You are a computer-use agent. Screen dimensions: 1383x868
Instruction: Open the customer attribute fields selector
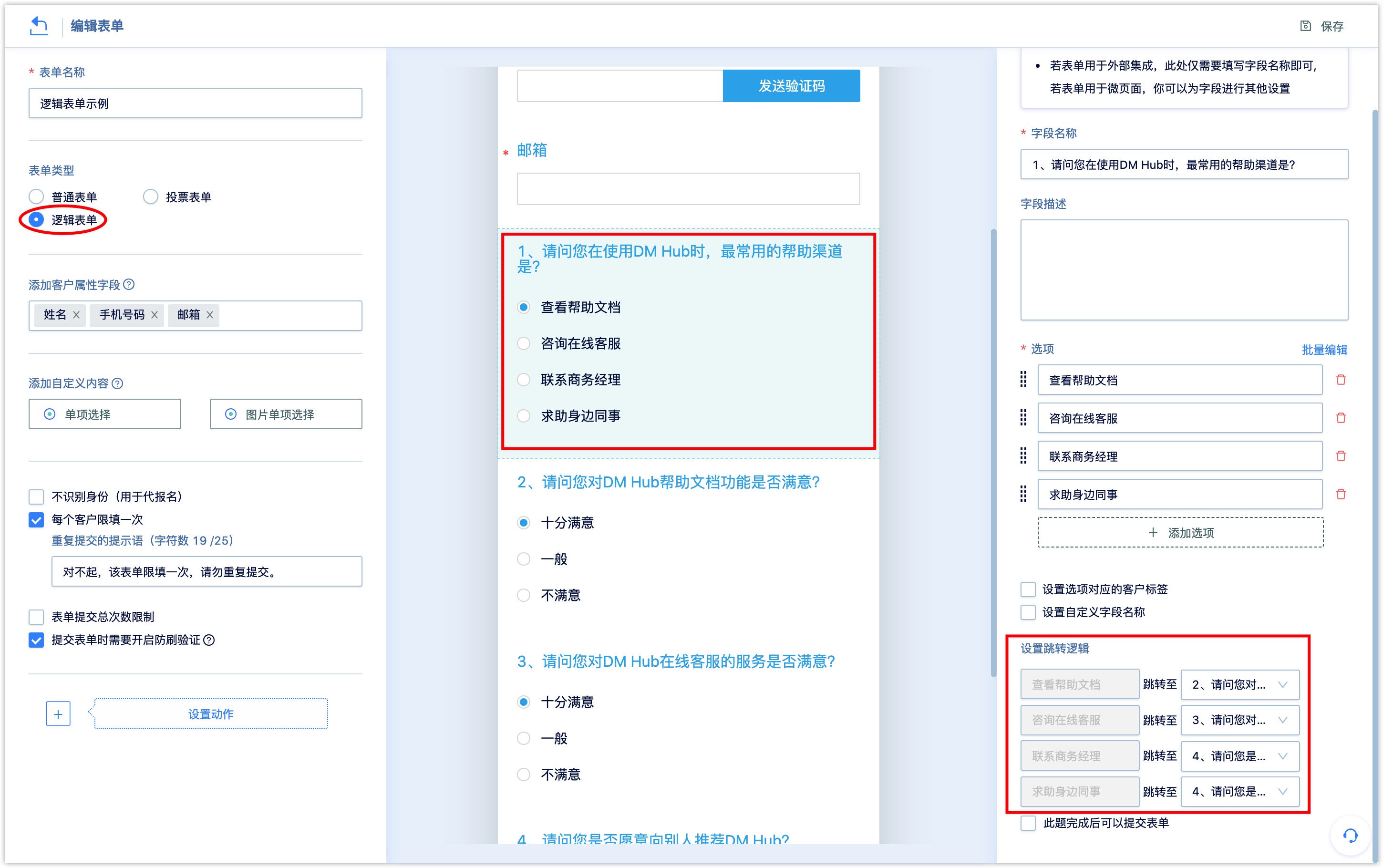coord(195,315)
